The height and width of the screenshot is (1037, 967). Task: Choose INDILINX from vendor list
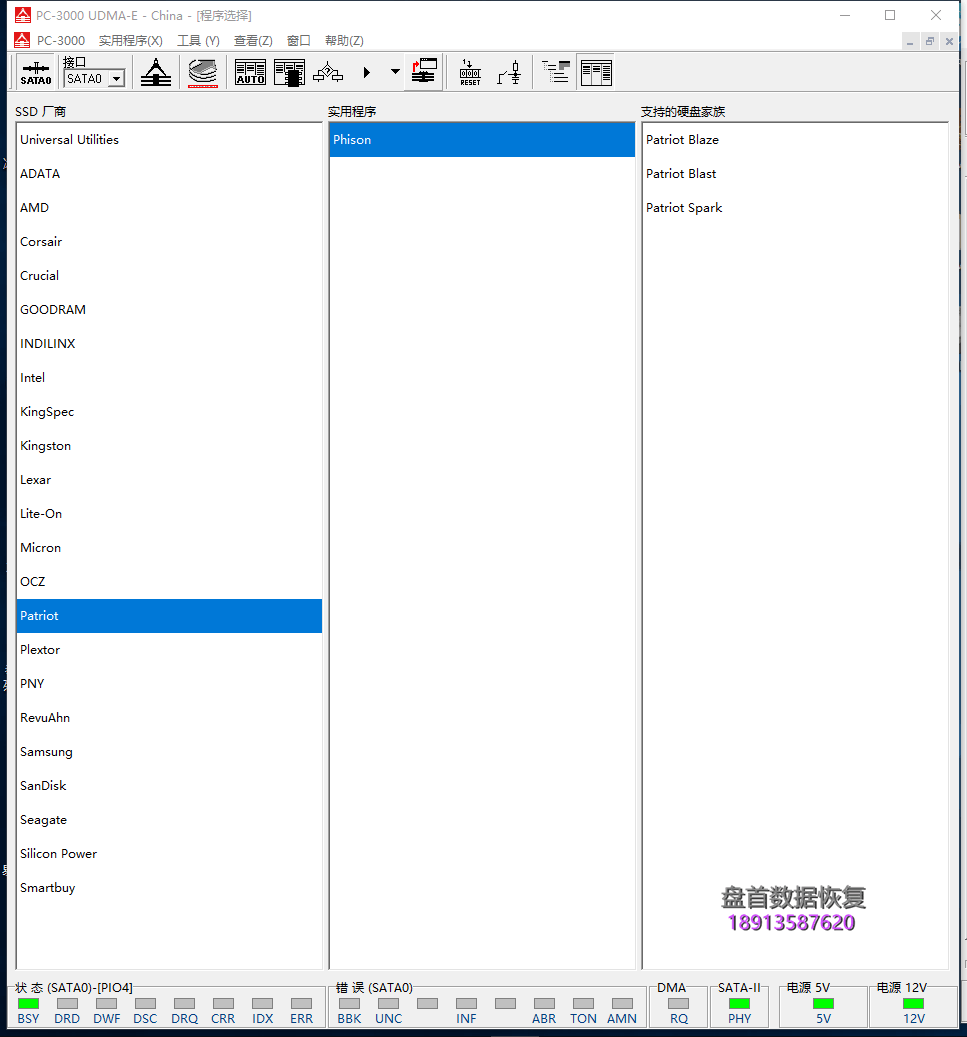click(169, 344)
